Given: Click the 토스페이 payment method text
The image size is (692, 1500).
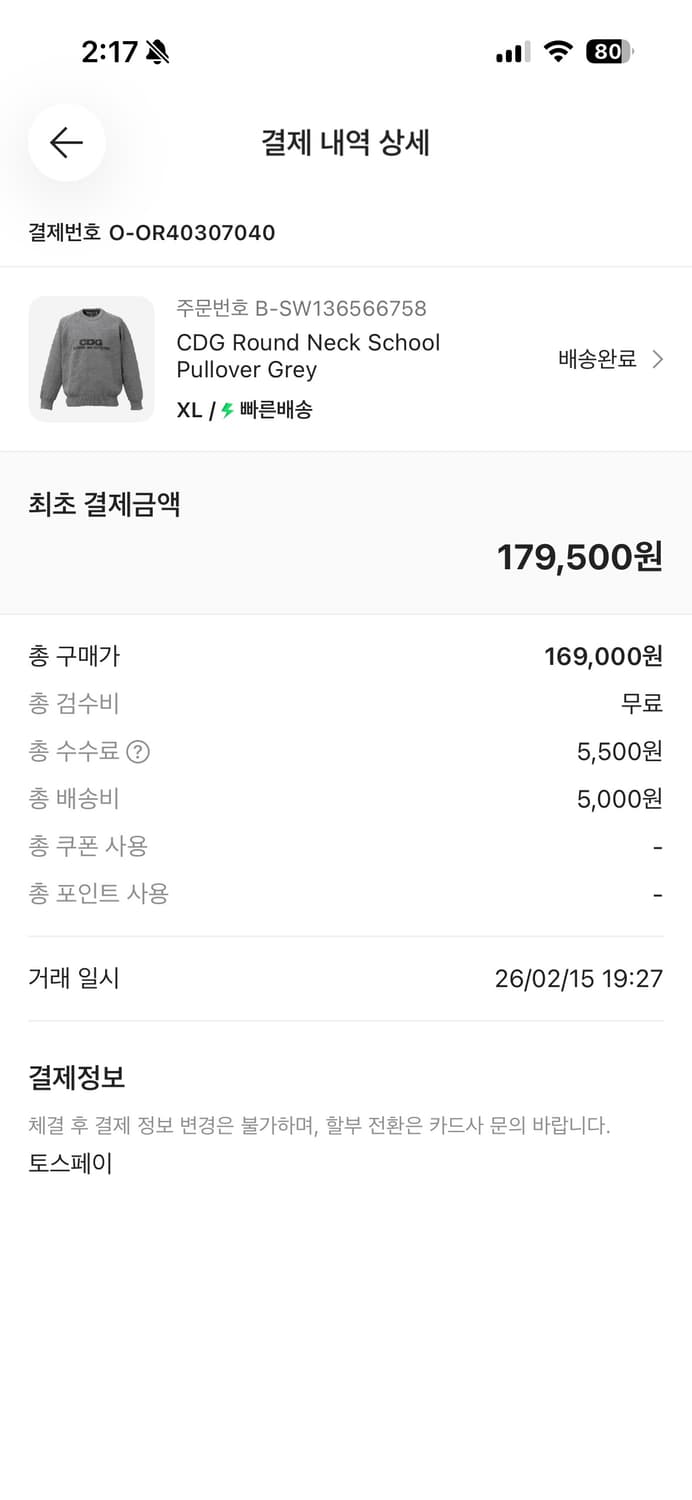Looking at the screenshot, I should [70, 1163].
